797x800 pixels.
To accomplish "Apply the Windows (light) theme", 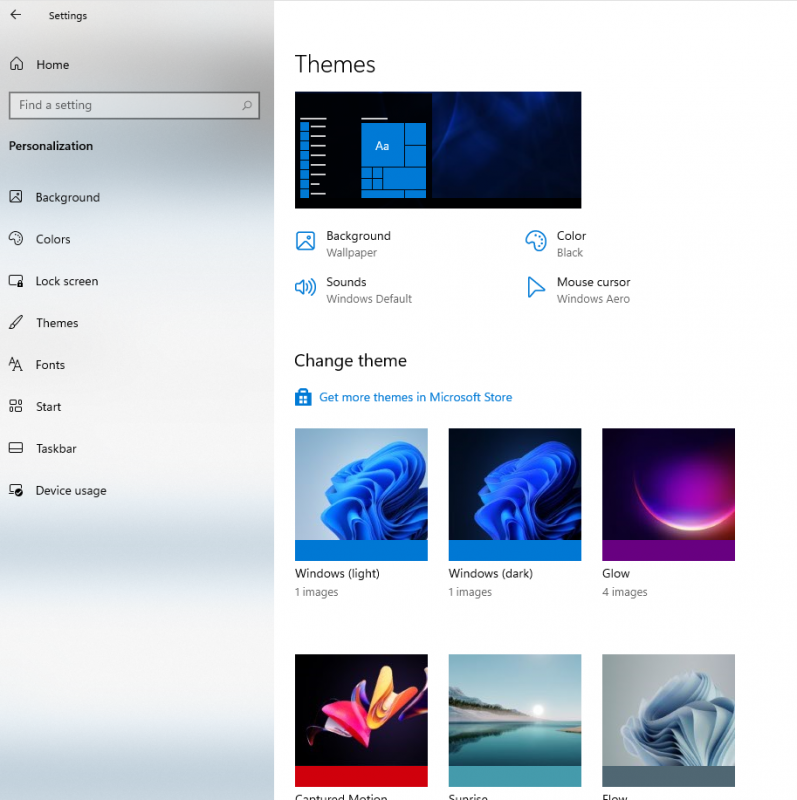I will click(361, 494).
